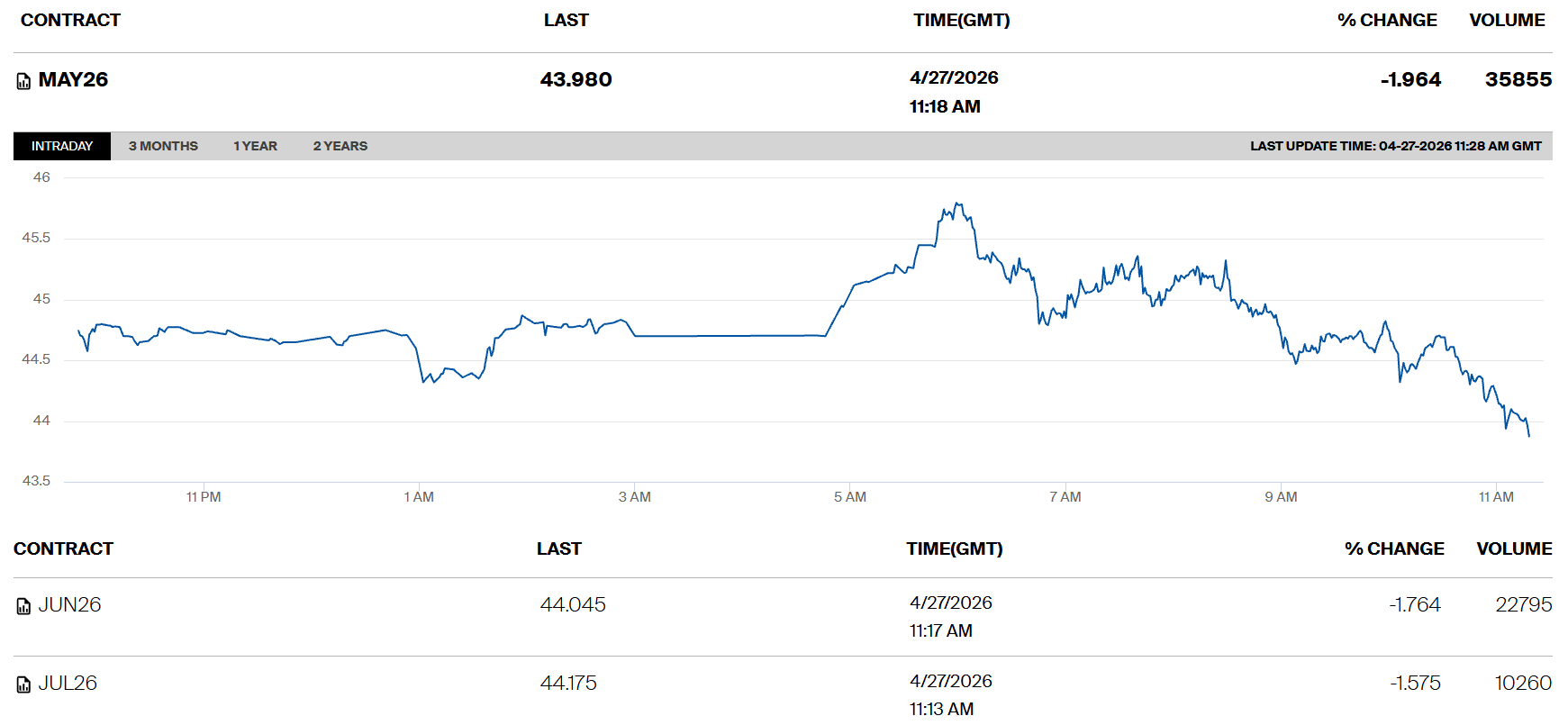Viewport: 1568px width, 725px height.
Task: Click the 5 AM label on time axis
Action: point(849,497)
